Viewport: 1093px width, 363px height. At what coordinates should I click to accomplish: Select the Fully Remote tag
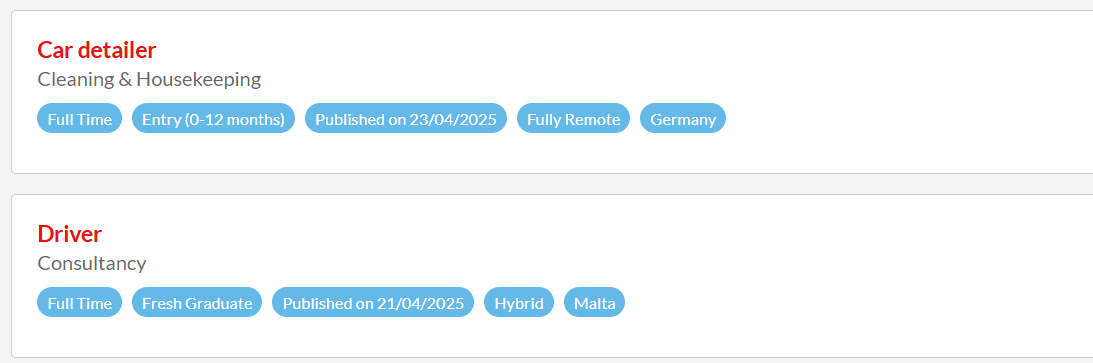(x=573, y=119)
